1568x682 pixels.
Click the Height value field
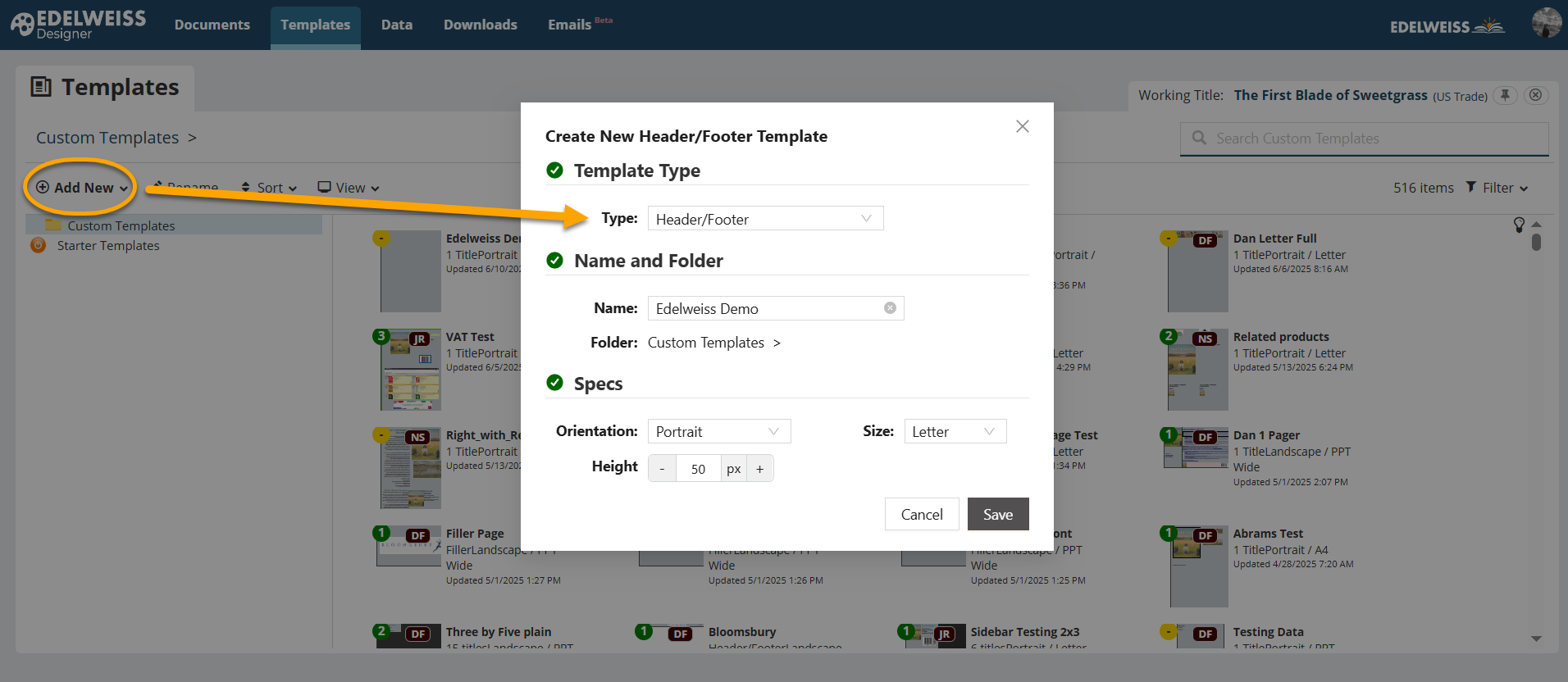click(x=698, y=469)
